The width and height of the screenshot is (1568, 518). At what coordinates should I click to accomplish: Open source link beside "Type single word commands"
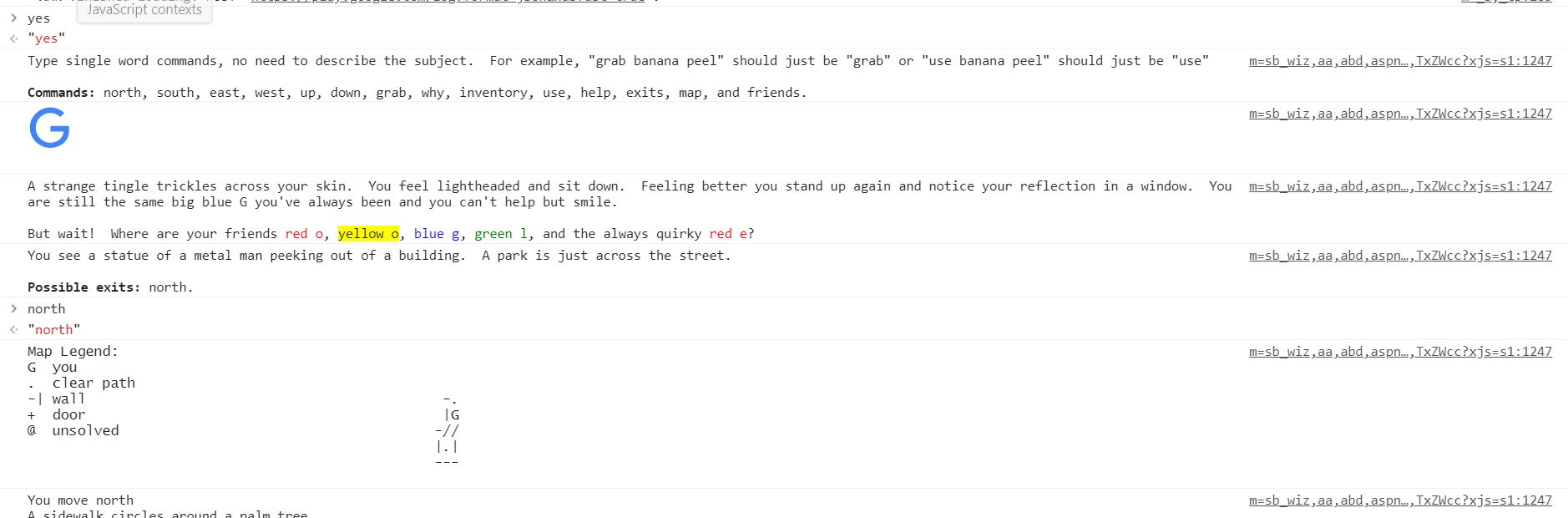click(x=1400, y=61)
